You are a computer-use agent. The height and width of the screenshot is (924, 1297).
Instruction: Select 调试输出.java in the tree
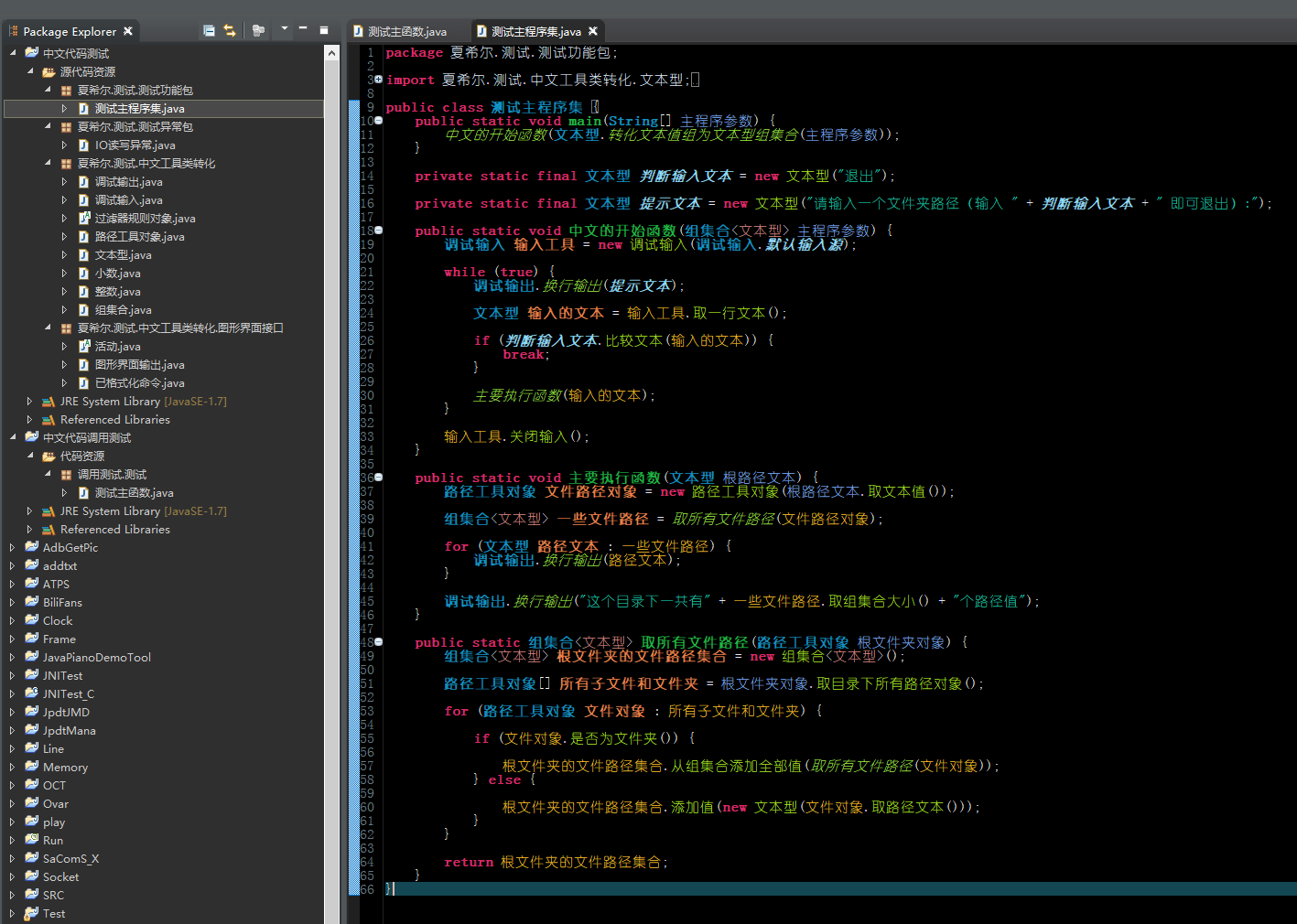click(129, 181)
